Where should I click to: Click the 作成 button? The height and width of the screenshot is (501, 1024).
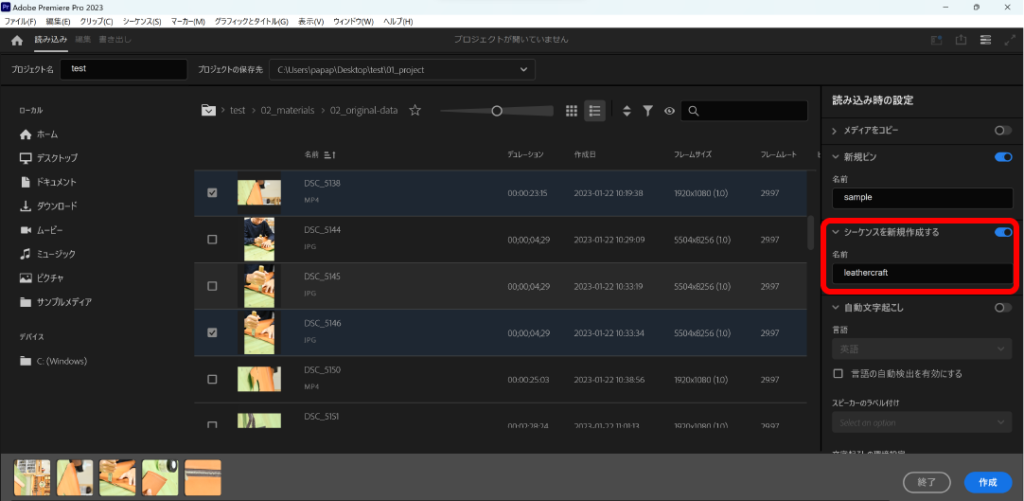(987, 482)
